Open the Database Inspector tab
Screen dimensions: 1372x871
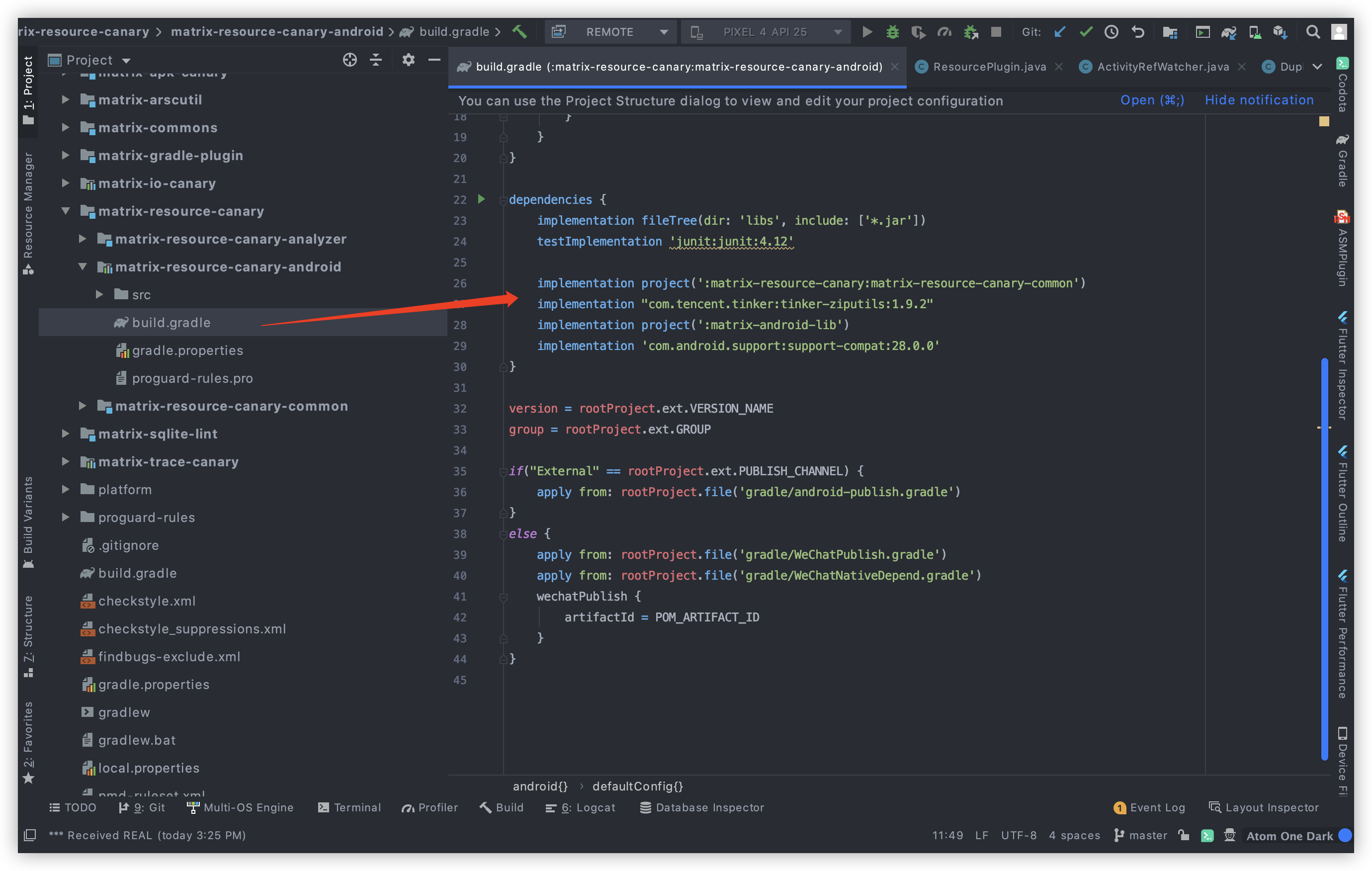click(702, 807)
